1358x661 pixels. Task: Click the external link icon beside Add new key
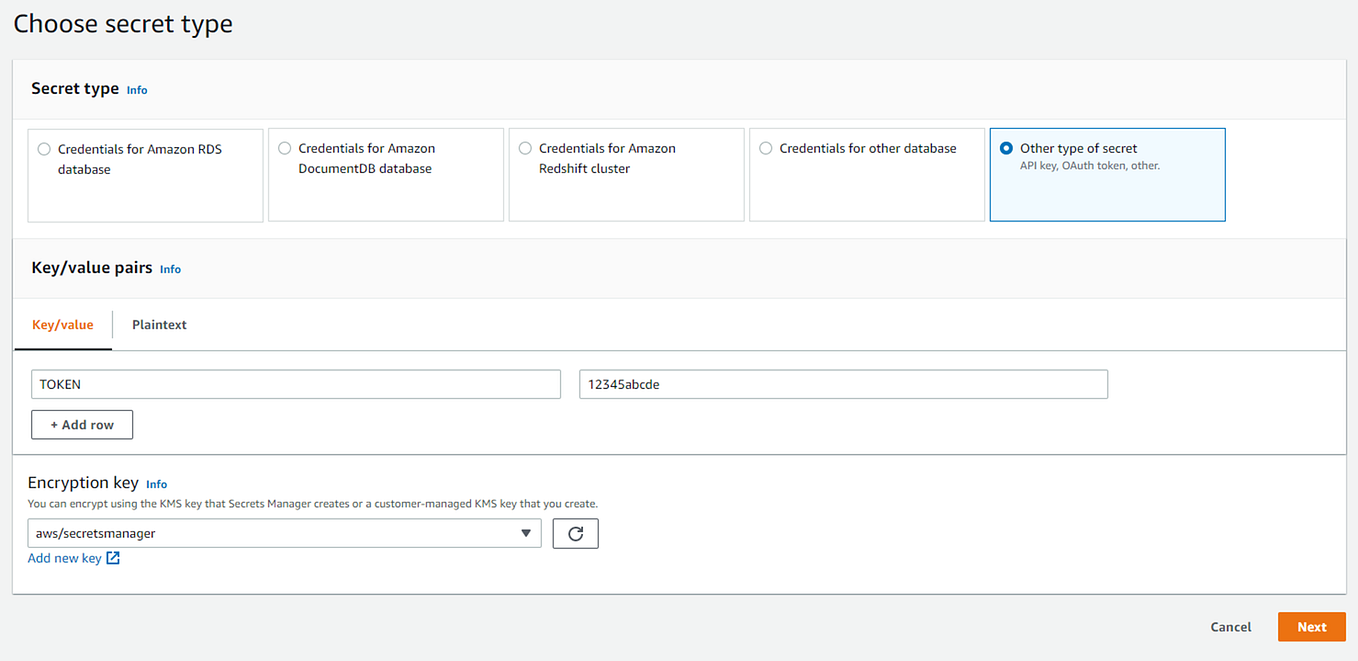(x=113, y=558)
